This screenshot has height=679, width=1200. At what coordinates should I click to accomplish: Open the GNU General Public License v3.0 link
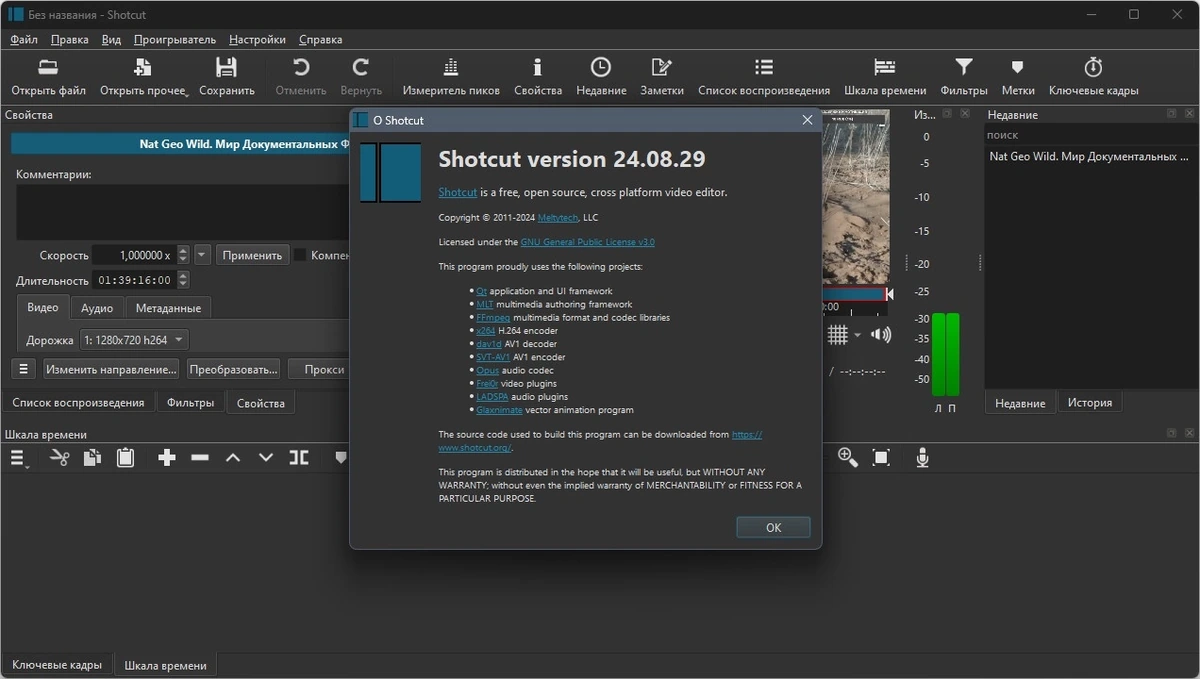pos(587,242)
